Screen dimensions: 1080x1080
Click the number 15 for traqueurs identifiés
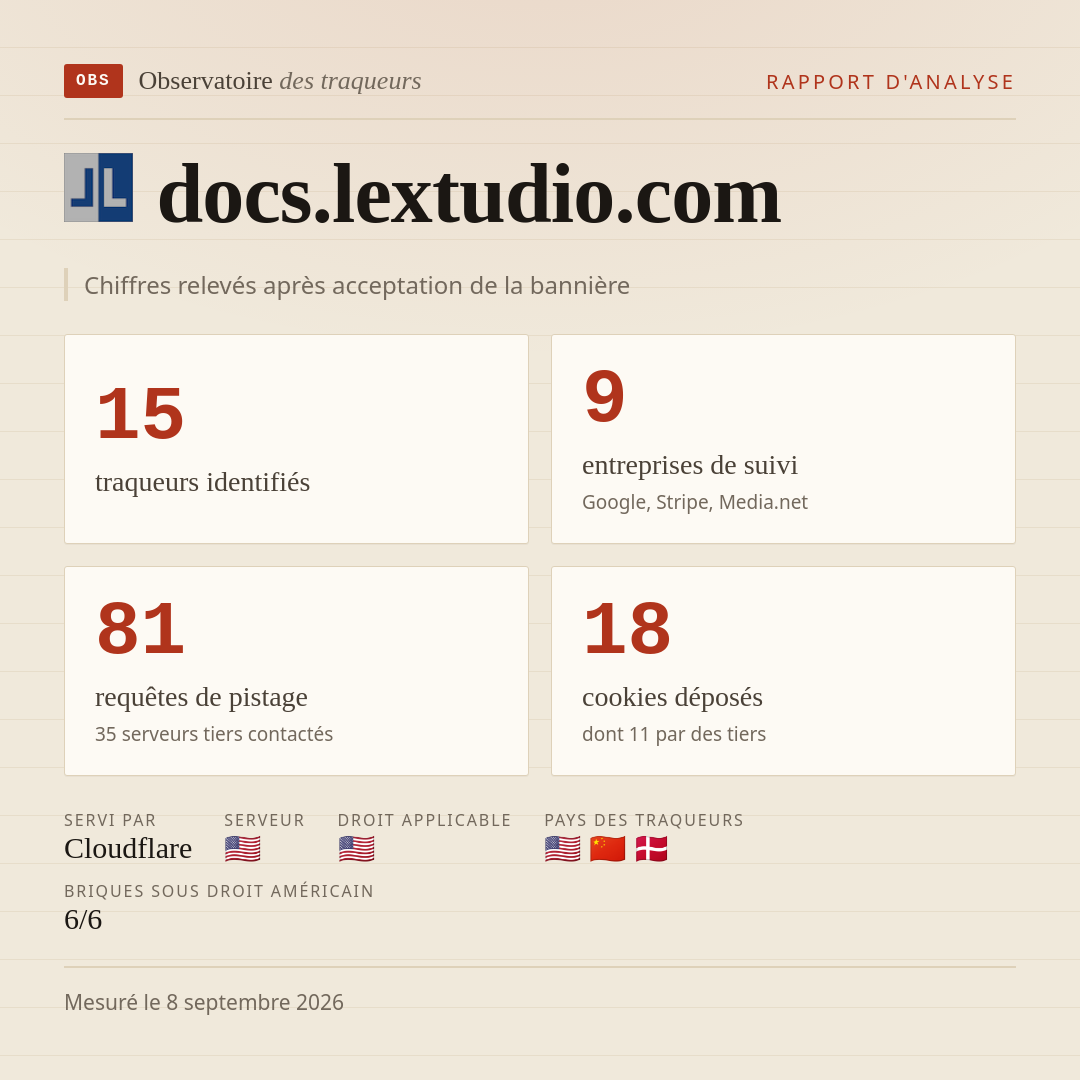(141, 413)
